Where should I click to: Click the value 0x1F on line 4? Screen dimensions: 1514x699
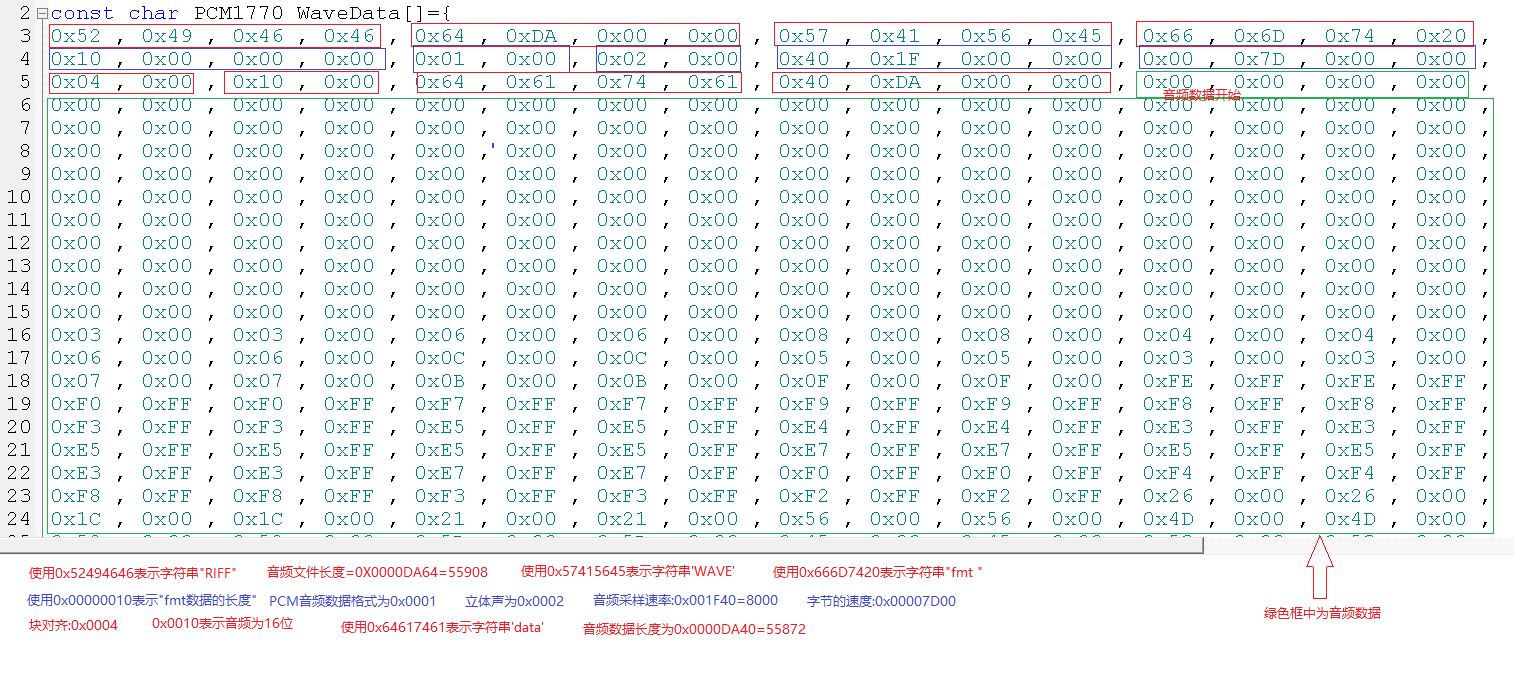[895, 59]
